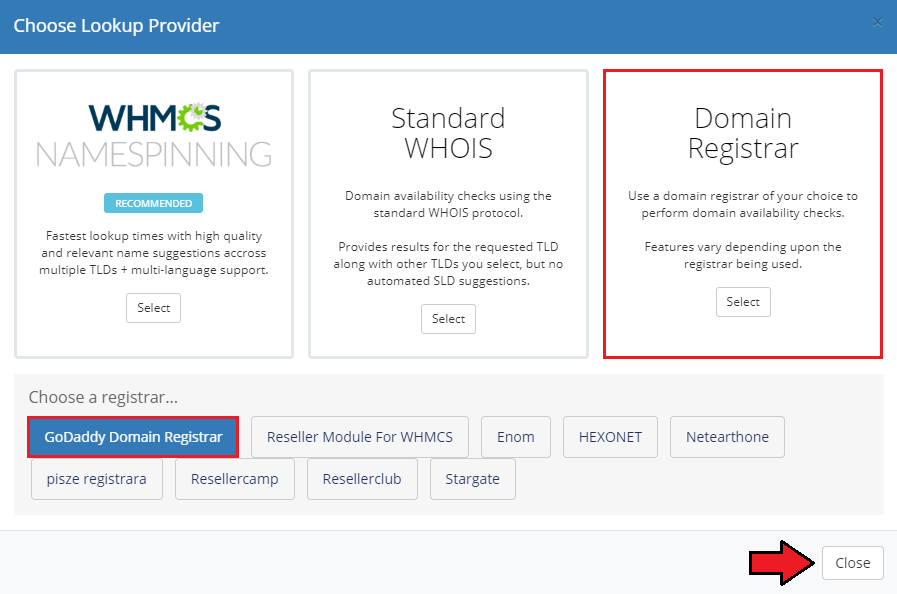Choose the Stargate registrar
This screenshot has height=594, width=897.
point(473,479)
